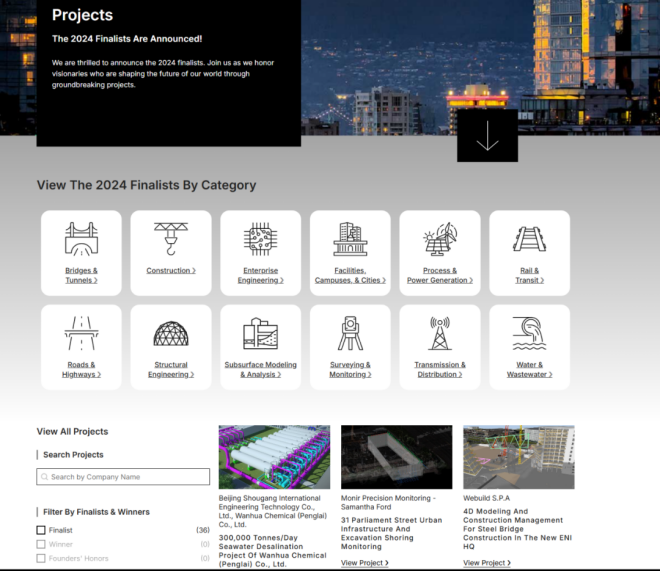Open the Surveying & Monitoring instrument icon
Screen dimensions: 660x571
click(x=350, y=334)
